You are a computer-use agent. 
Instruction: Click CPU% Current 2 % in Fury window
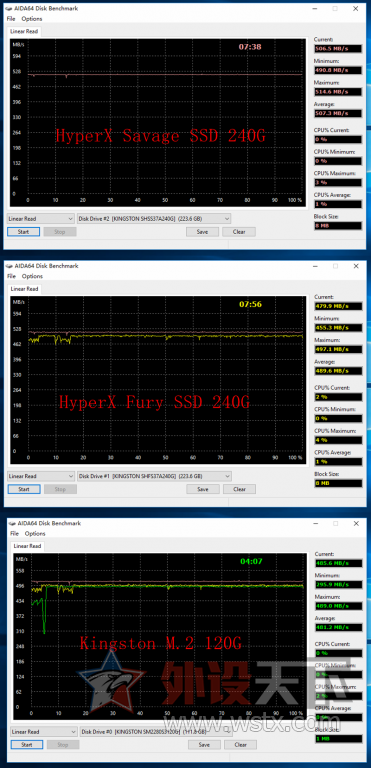[x=338, y=397]
